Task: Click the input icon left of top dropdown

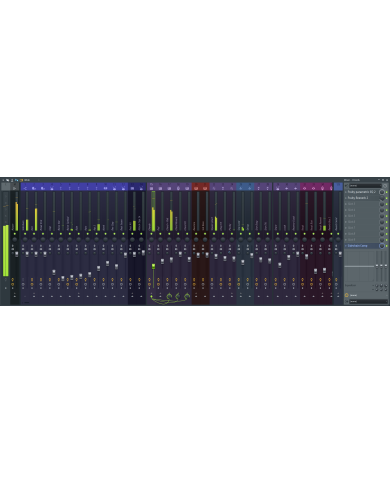Action: [x=346, y=186]
